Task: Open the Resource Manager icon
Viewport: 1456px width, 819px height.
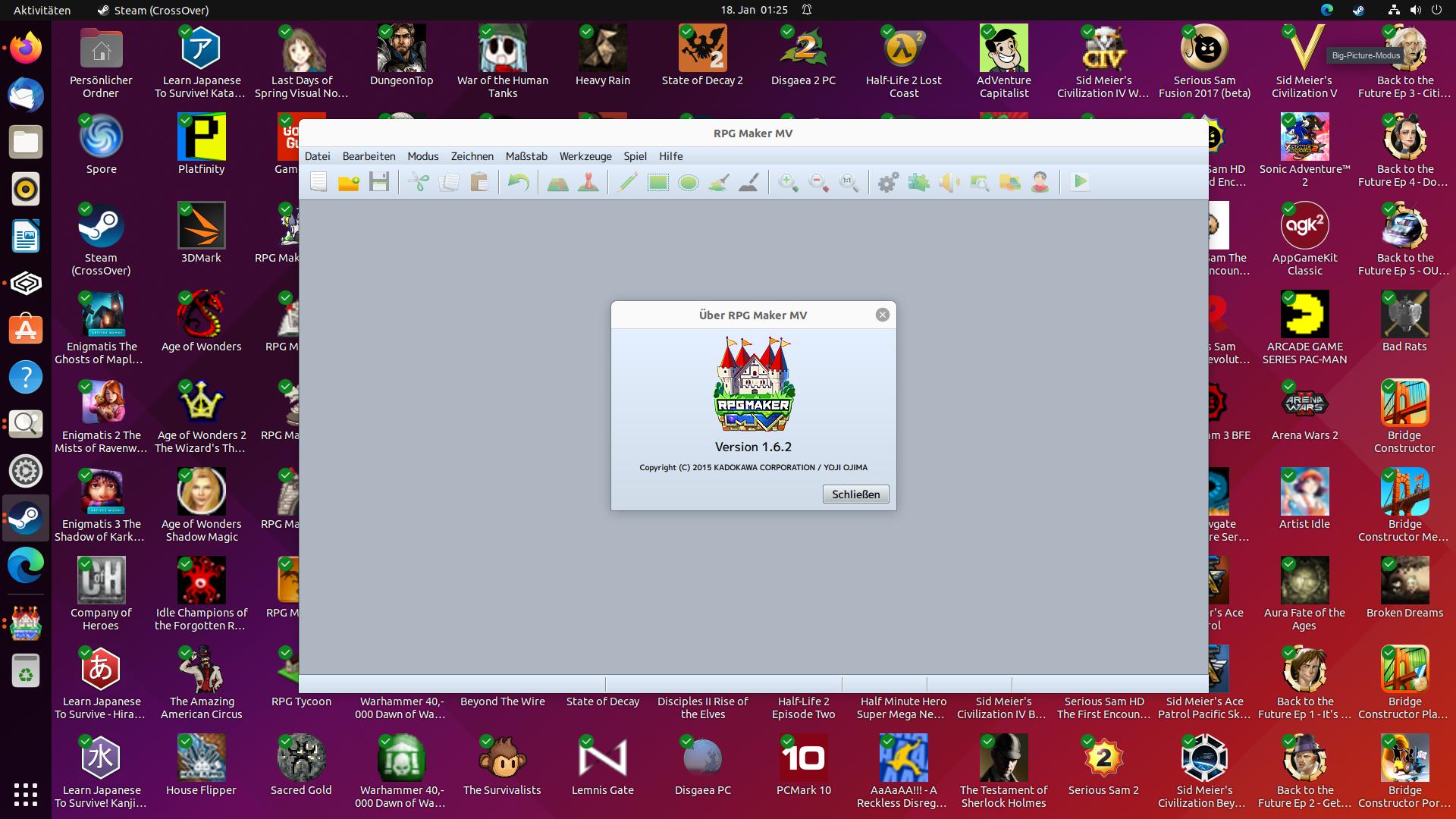Action: tap(1010, 182)
